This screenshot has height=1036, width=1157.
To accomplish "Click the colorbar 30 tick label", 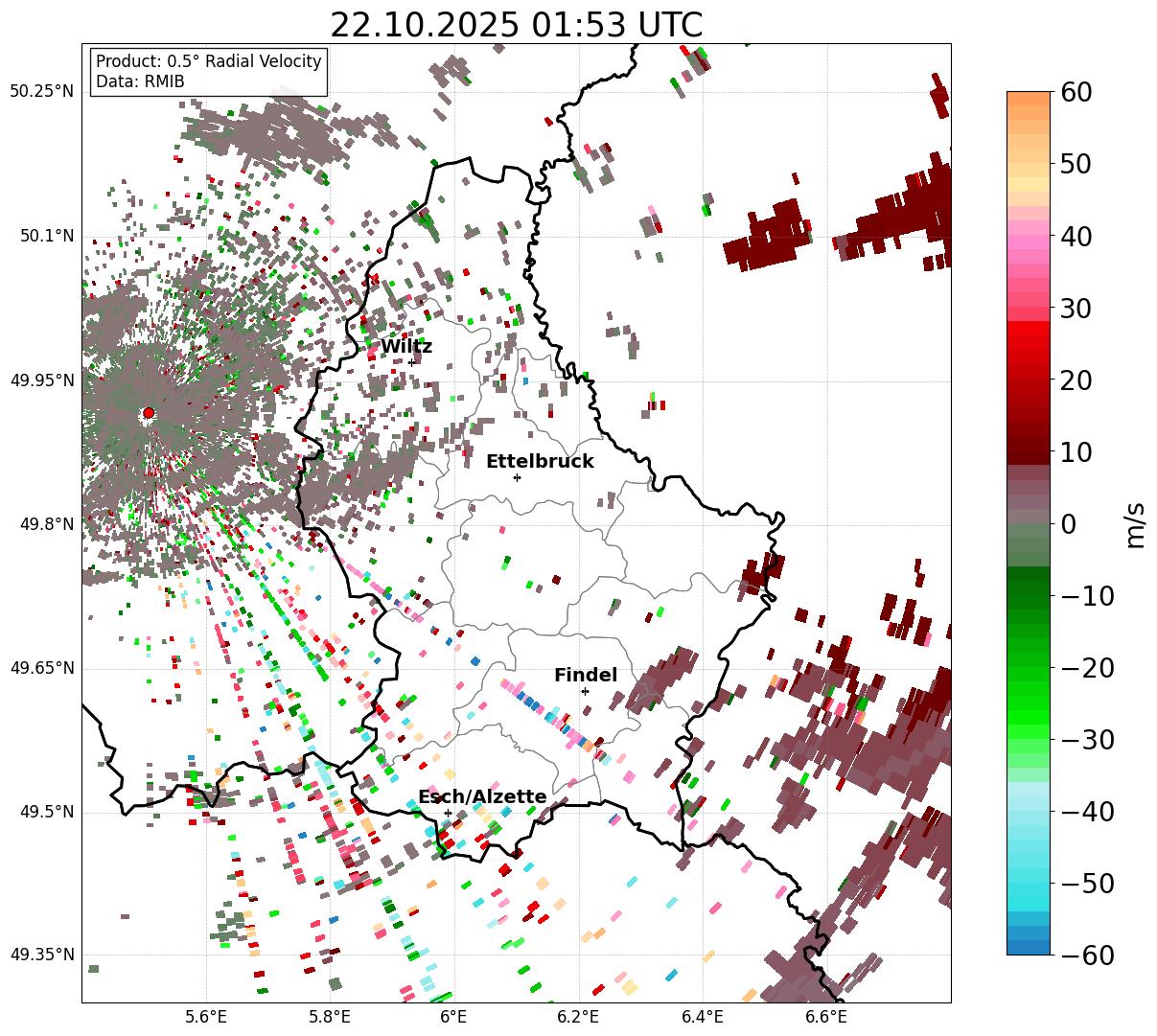I will click(x=1076, y=308).
